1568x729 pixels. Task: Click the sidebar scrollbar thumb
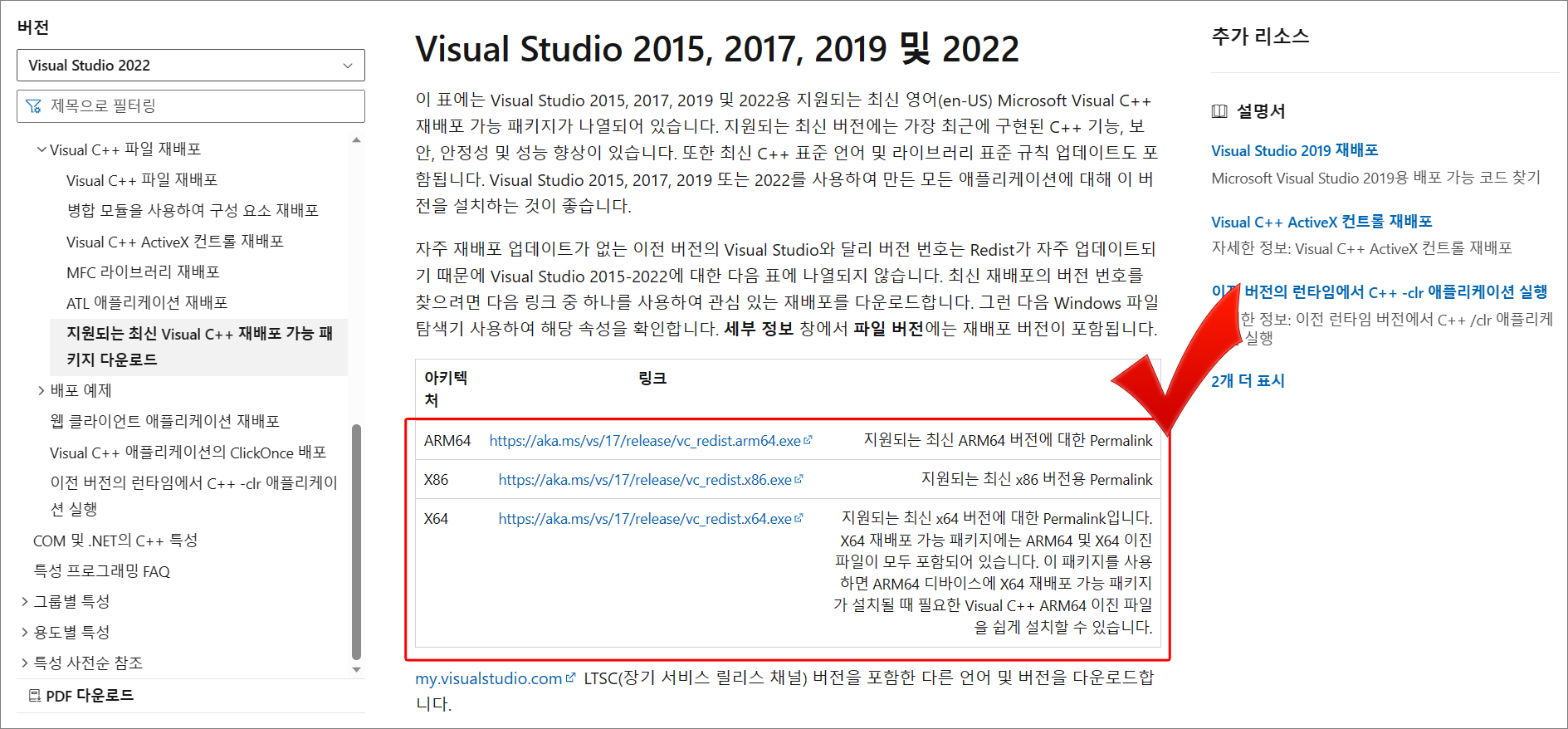357,541
